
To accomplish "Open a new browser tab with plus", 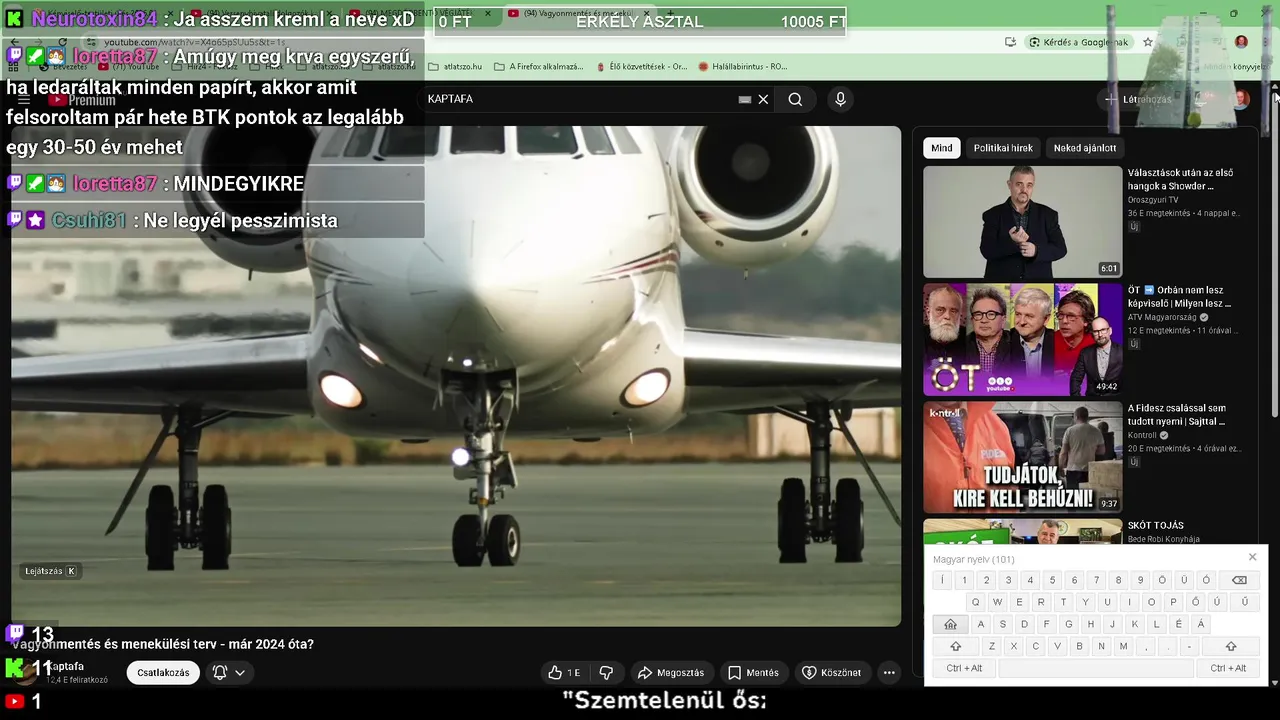I will 670,14.
